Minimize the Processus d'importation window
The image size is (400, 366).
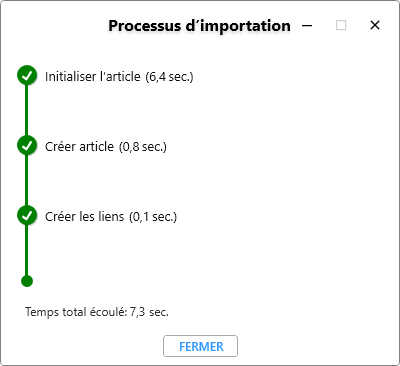pos(307,25)
